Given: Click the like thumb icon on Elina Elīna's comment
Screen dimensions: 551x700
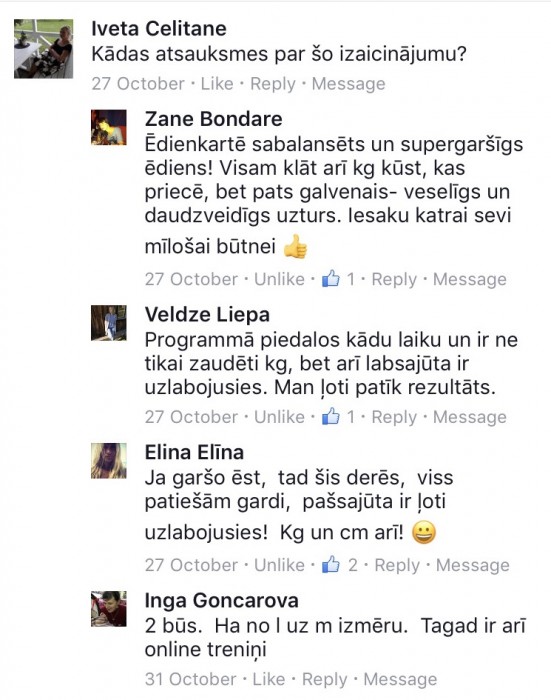Looking at the screenshot, I should click(x=330, y=564).
